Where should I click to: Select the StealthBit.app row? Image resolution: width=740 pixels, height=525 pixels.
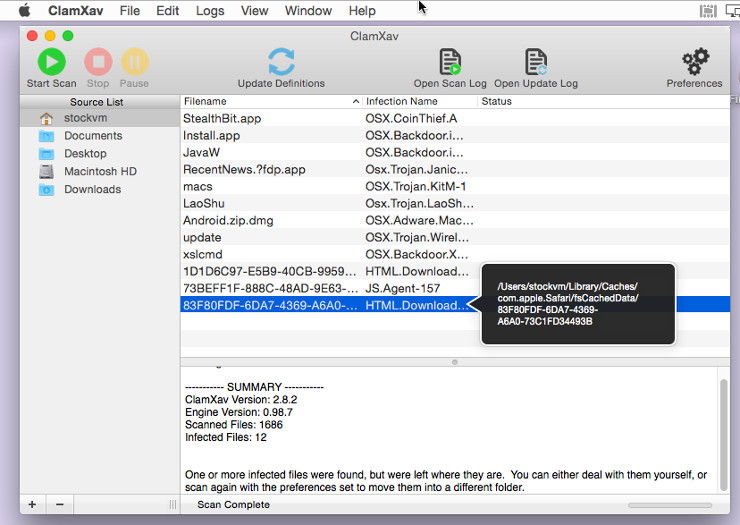tap(455, 119)
